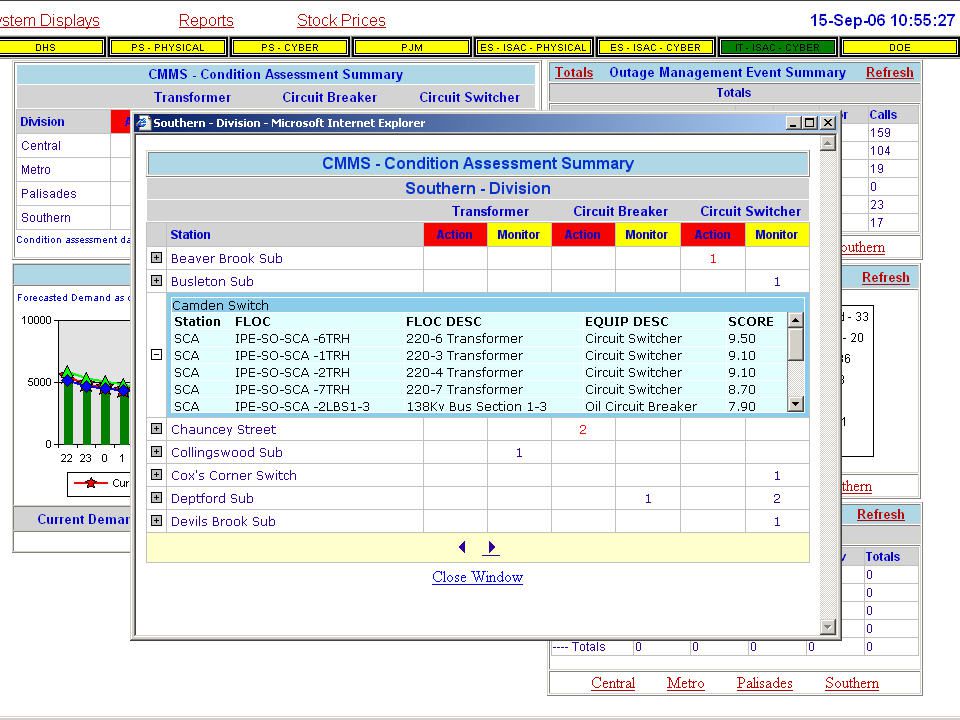Click popup window scrollbar up arrow
Screen dimensions: 960x720
(x=828, y=143)
